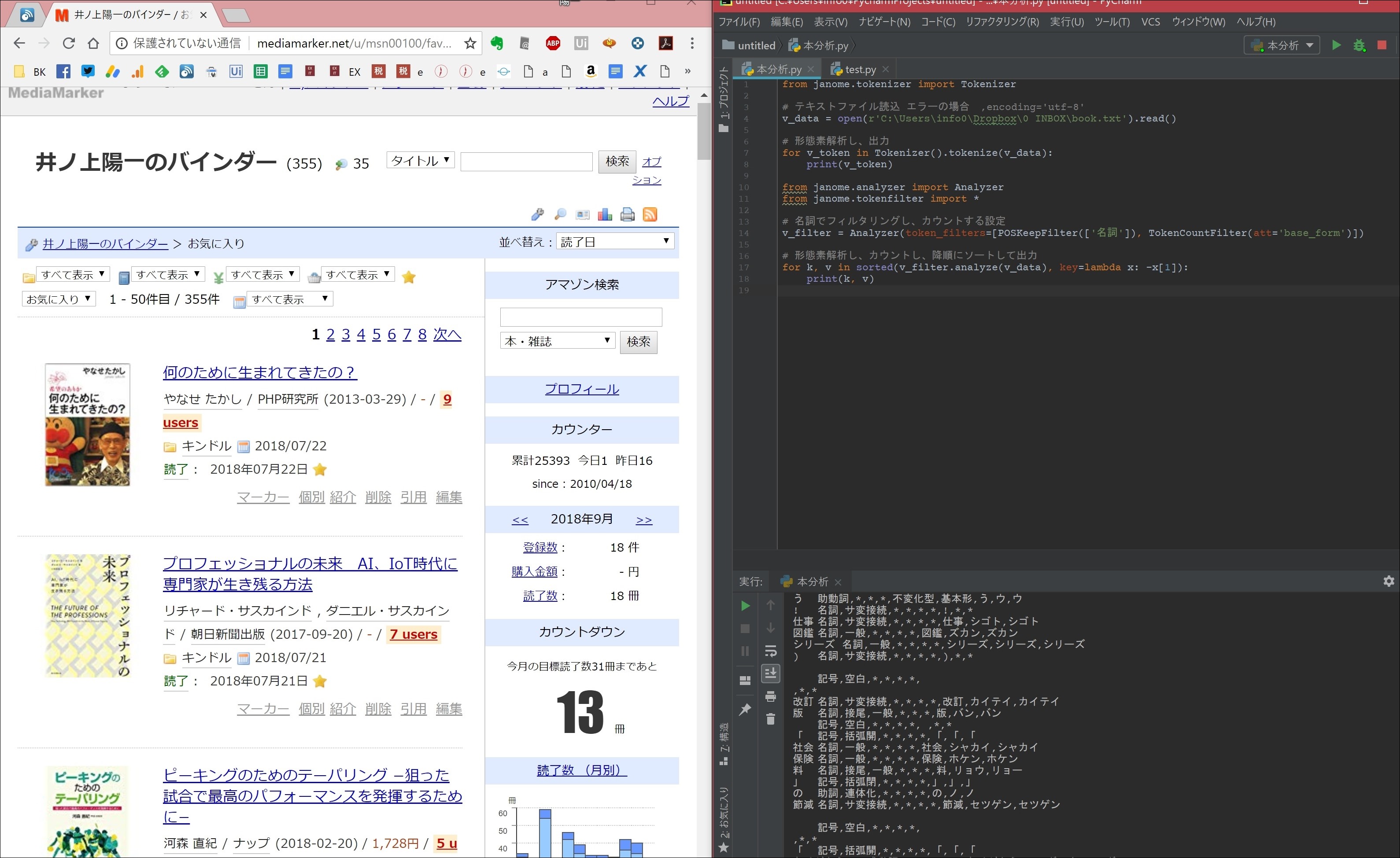Click the ヘルプ link on MediaMarker

click(670, 101)
